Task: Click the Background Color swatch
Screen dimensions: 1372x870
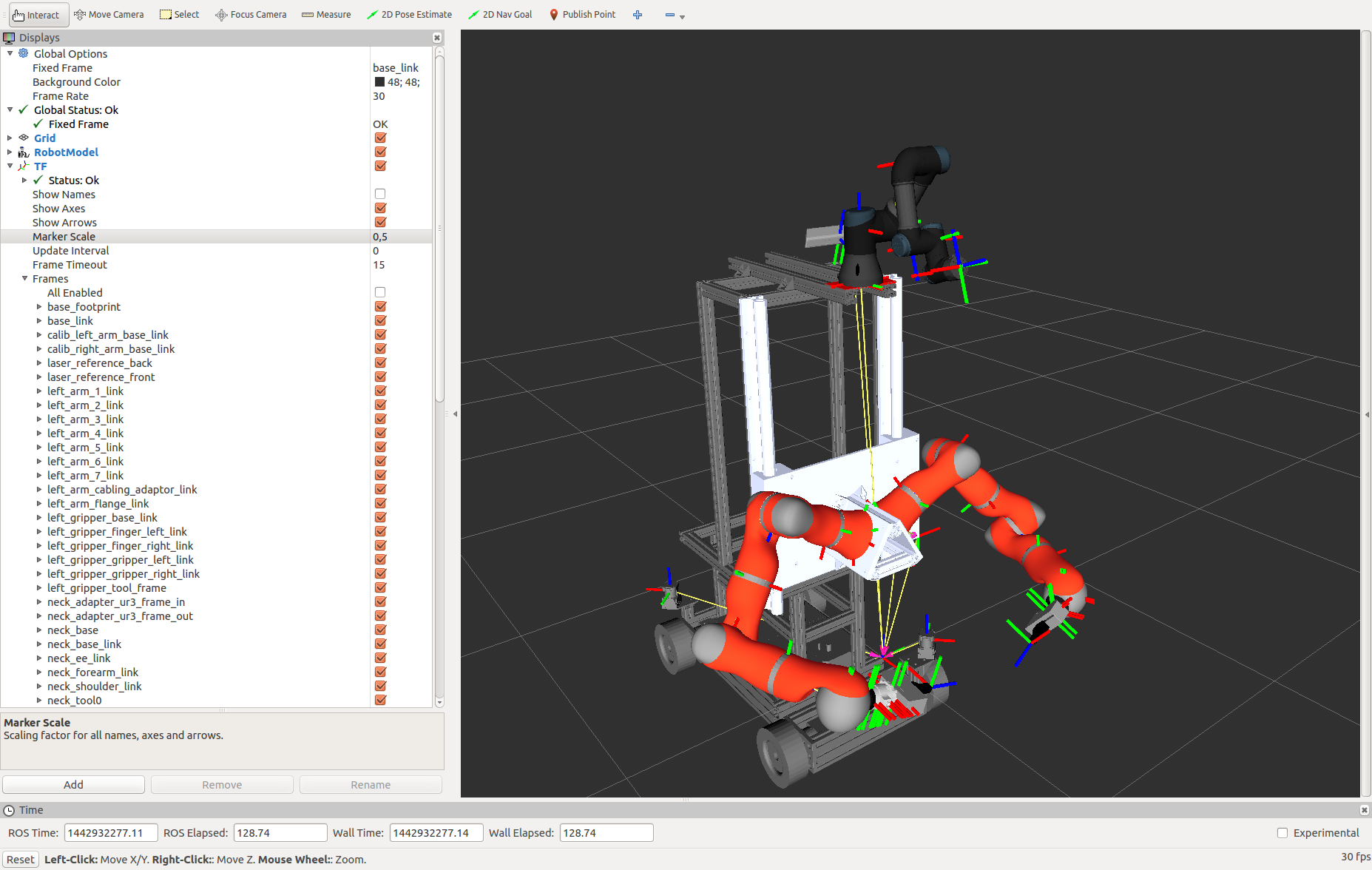Action: (379, 82)
